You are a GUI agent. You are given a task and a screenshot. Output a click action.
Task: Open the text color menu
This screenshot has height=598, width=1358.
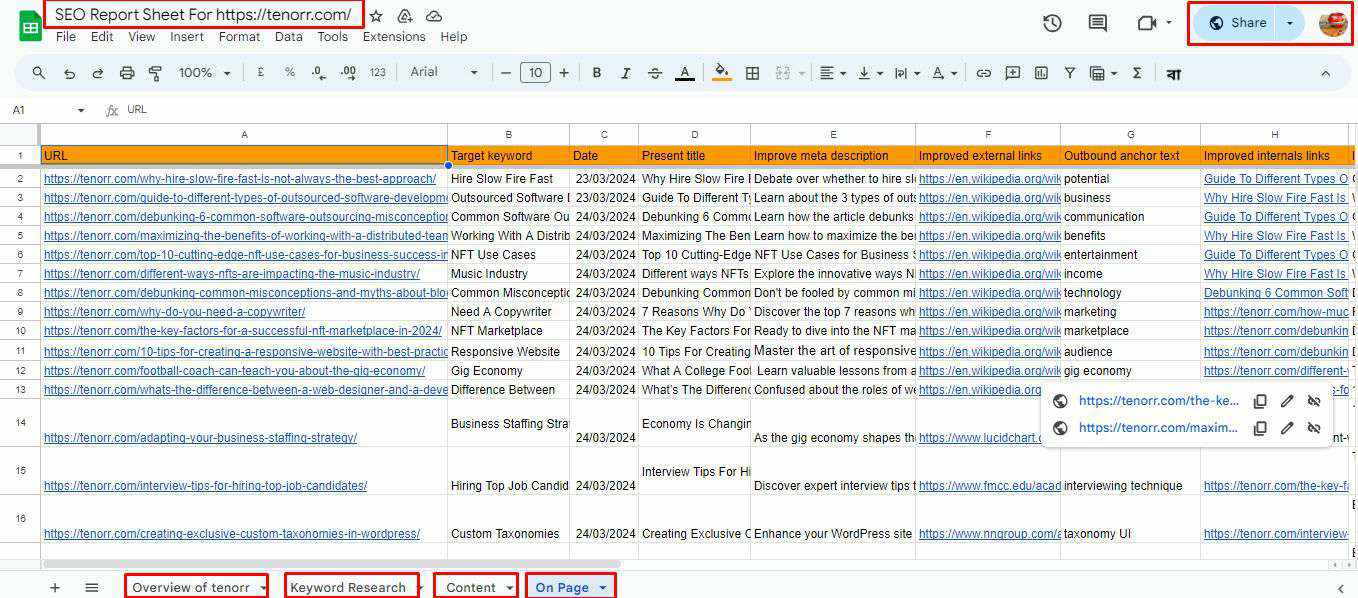click(x=682, y=73)
